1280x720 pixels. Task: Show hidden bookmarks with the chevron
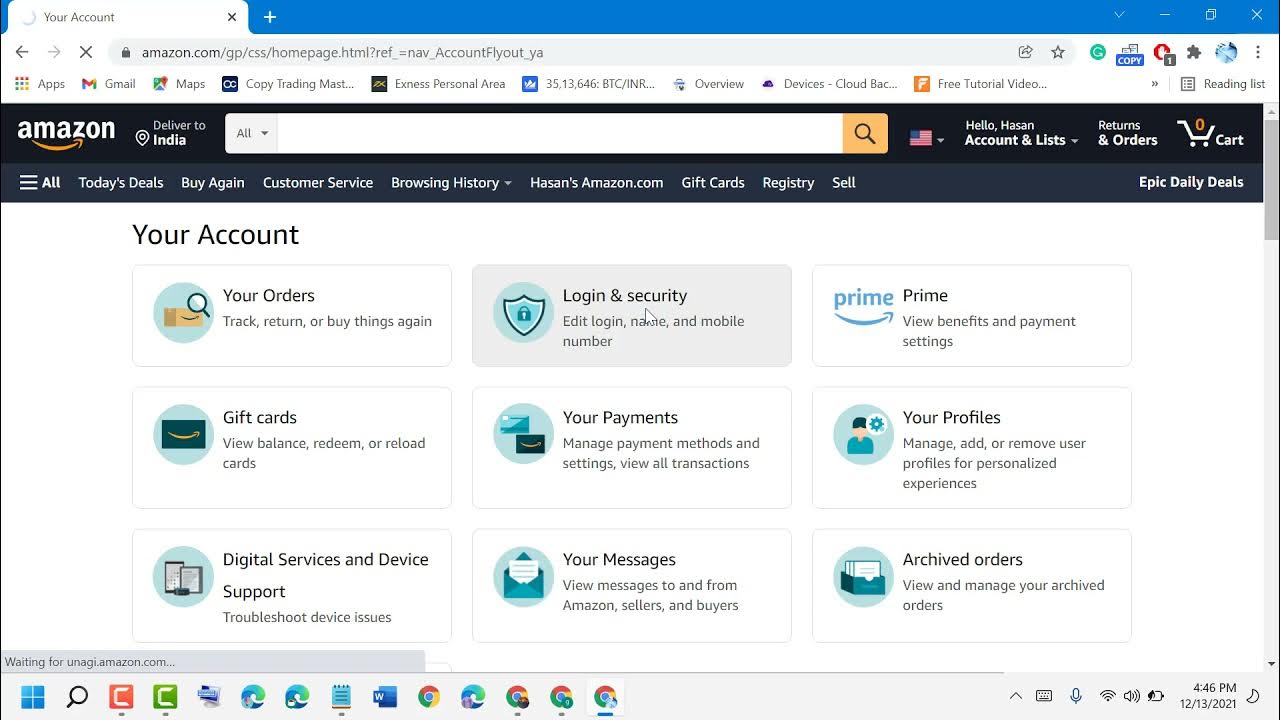tap(1155, 84)
